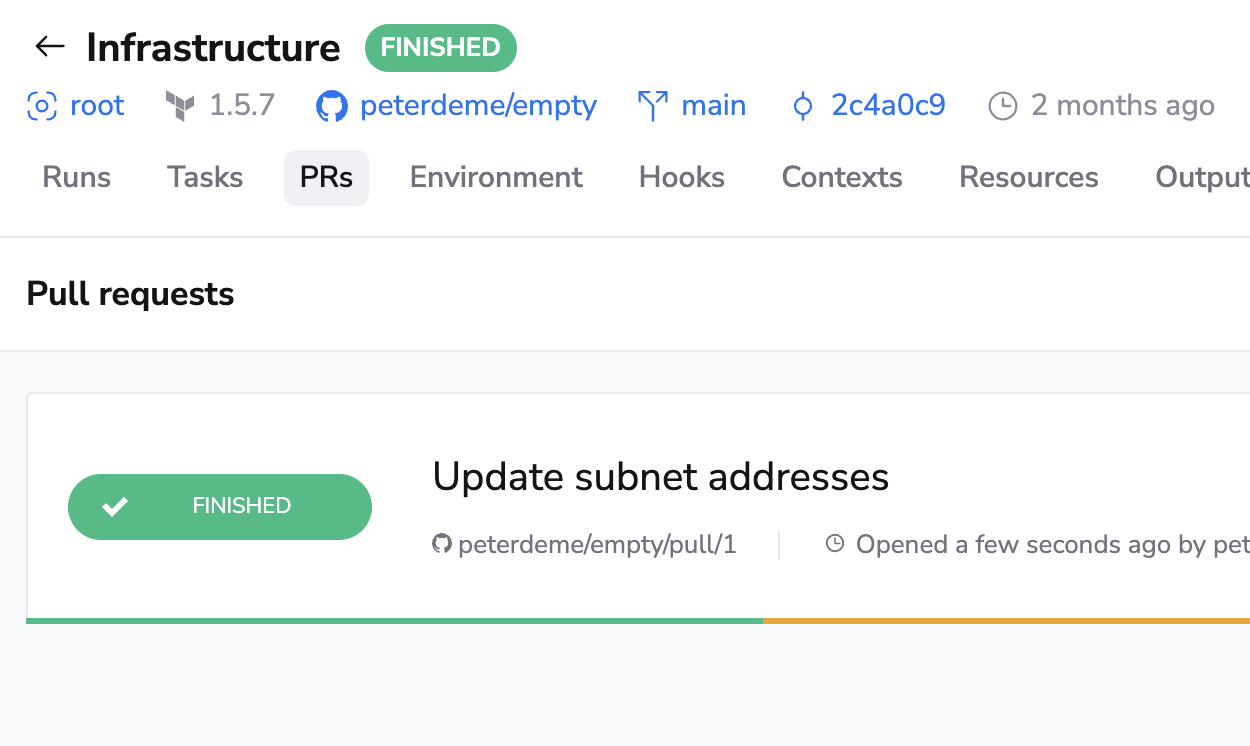Click the commit icon beside 2c4a0c9
The width and height of the screenshot is (1250, 746).
802,106
